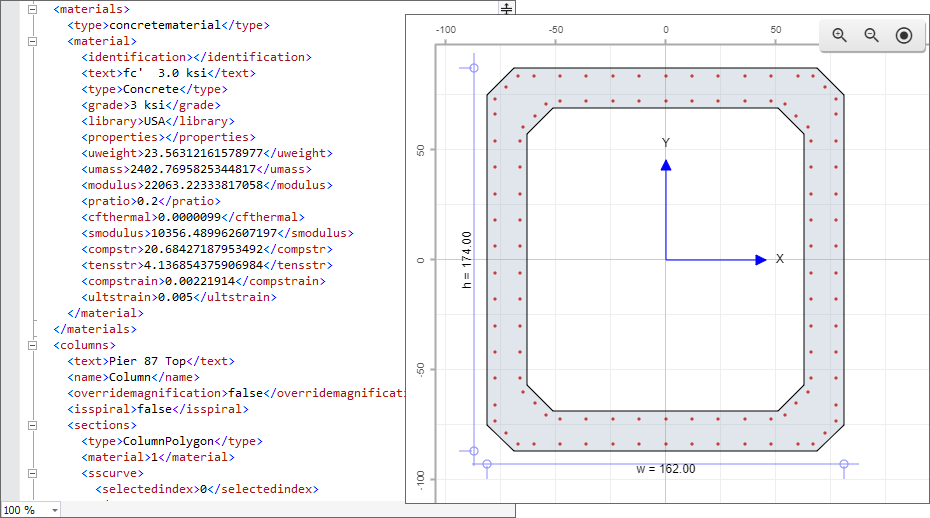The image size is (930, 518).
Task: Open the 100 % zoom dropdown
Action: click(55, 510)
